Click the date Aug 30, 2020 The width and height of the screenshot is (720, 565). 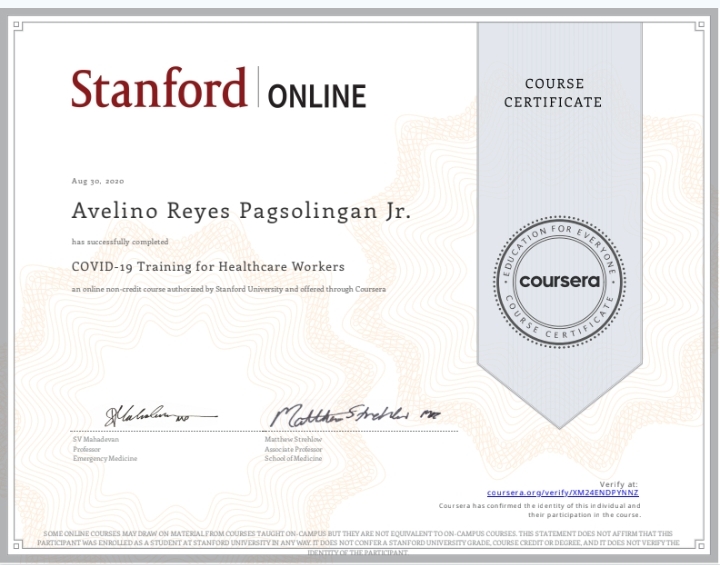[x=98, y=181]
